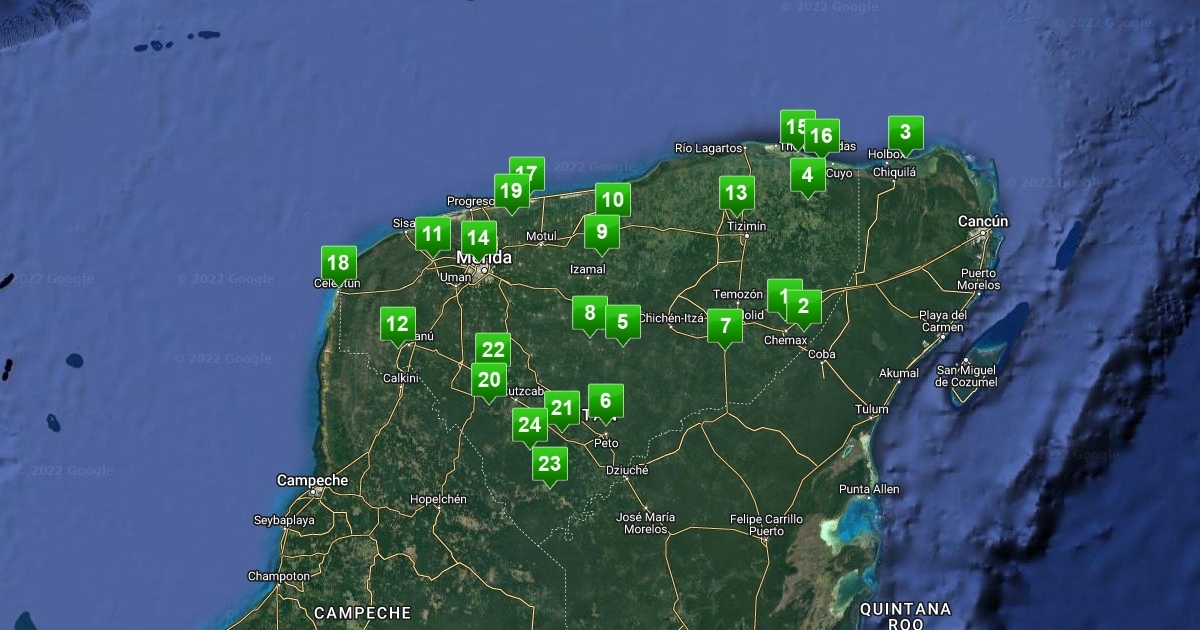This screenshot has height=630, width=1200.
Task: Open marker 13 above Tizimín
Action: coord(735,193)
